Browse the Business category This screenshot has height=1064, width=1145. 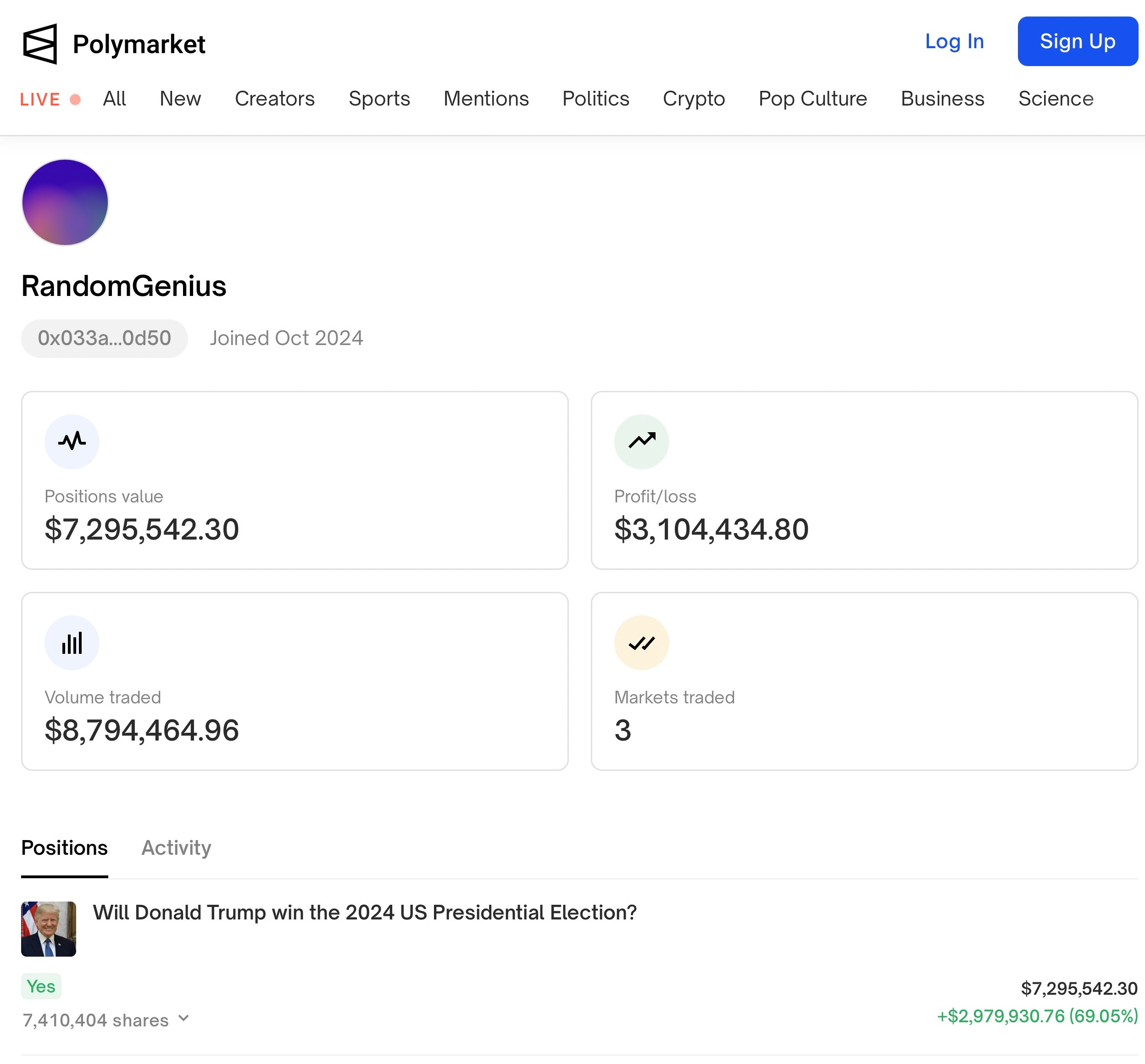[x=942, y=99]
